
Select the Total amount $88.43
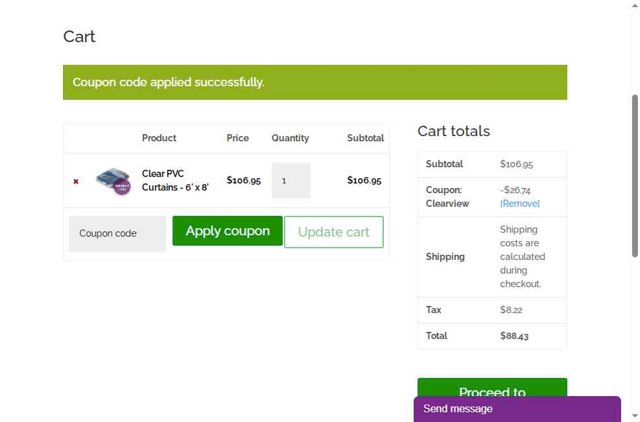(x=514, y=336)
